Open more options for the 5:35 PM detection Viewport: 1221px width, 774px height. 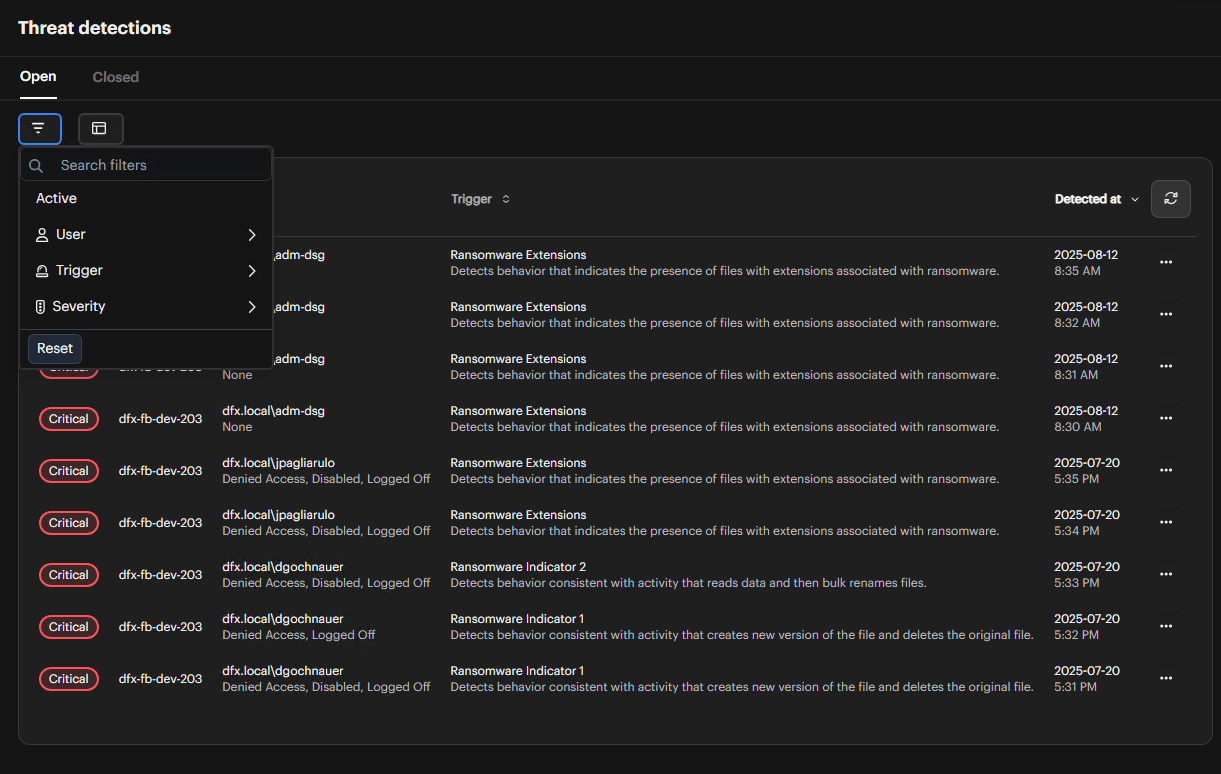pyautogui.click(x=1166, y=471)
